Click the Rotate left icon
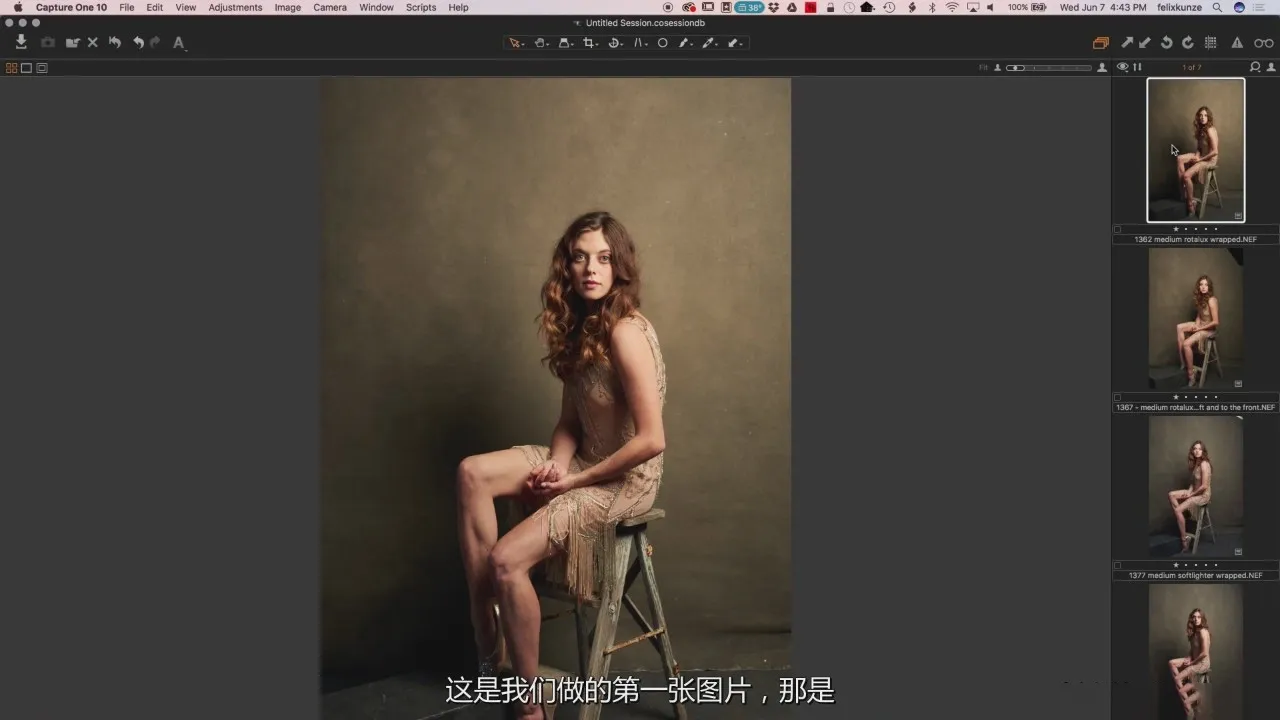1280x720 pixels. 1166,43
